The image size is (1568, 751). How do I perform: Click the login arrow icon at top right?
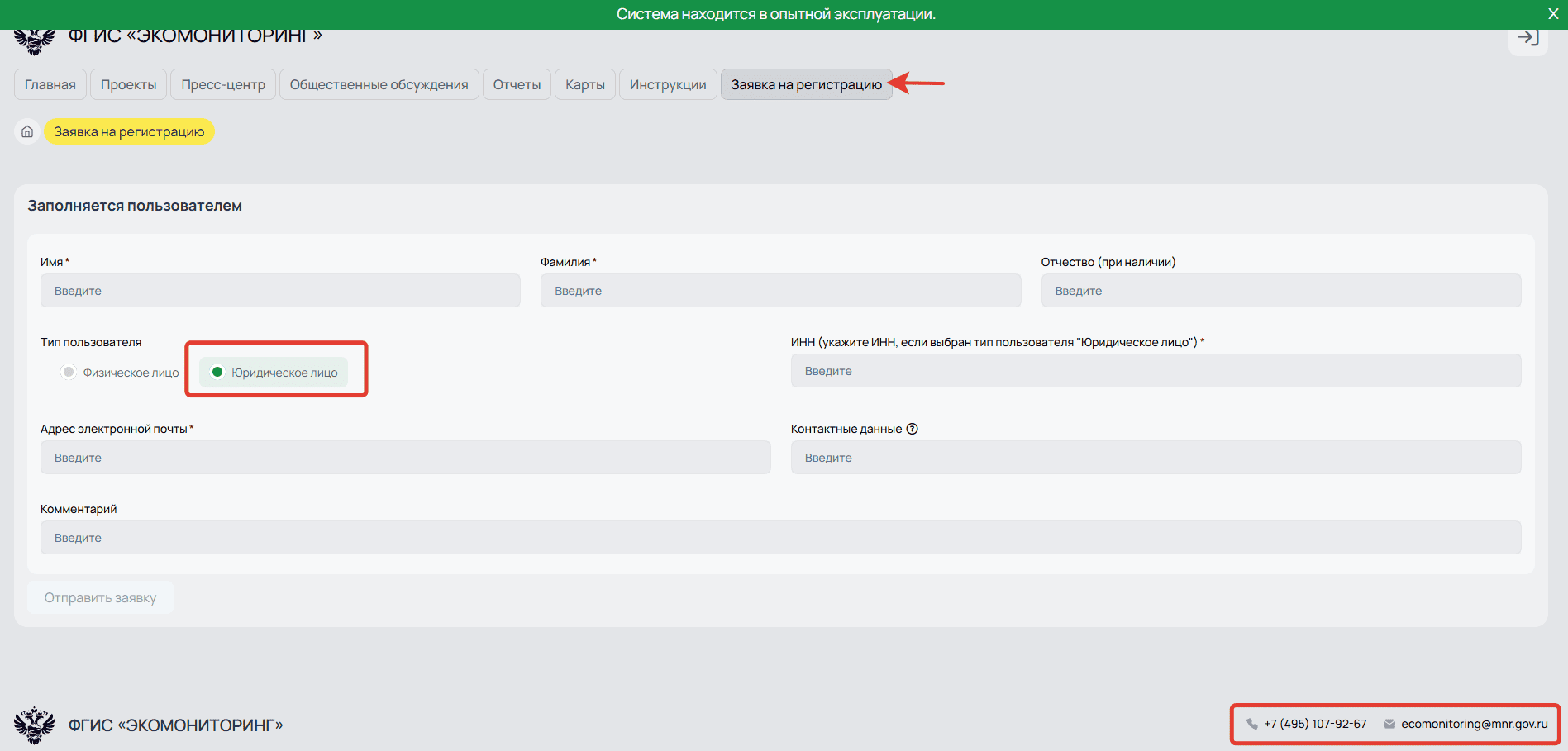click(x=1527, y=38)
